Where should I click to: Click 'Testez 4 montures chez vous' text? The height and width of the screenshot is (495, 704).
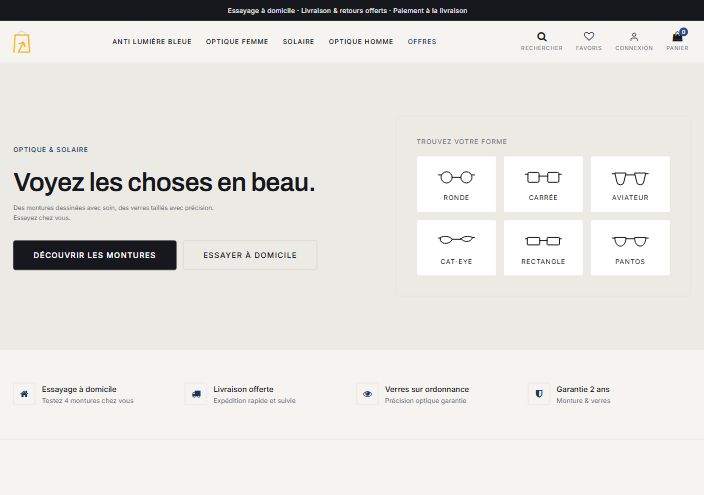[88, 401]
